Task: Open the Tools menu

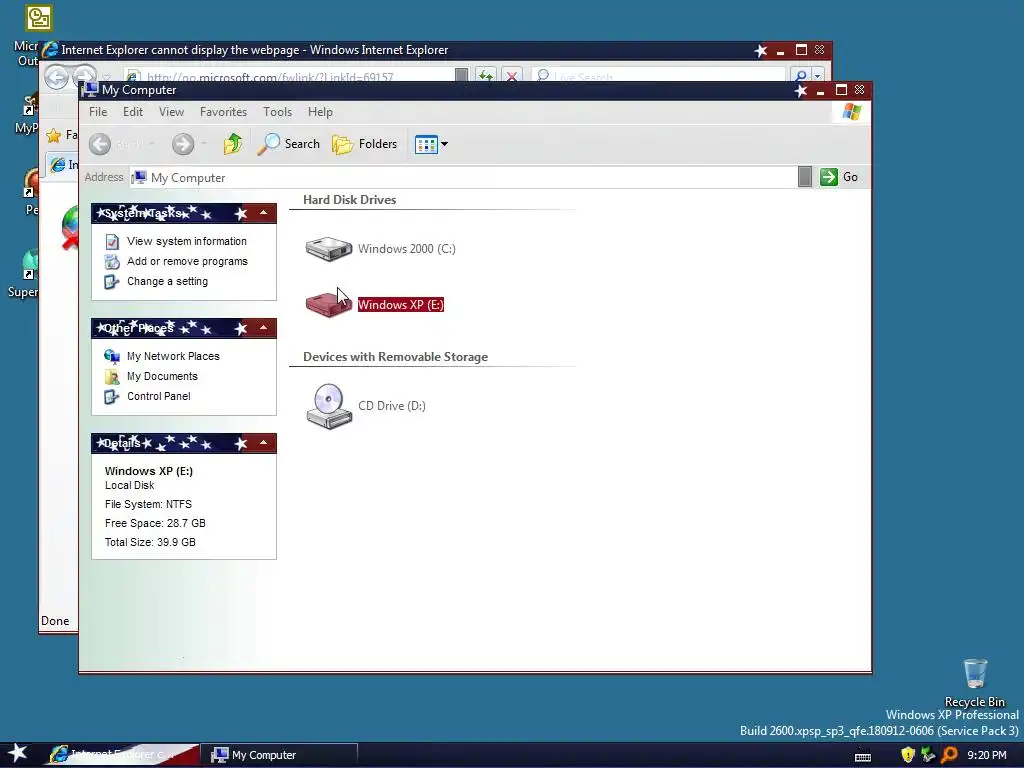Action: tap(278, 112)
